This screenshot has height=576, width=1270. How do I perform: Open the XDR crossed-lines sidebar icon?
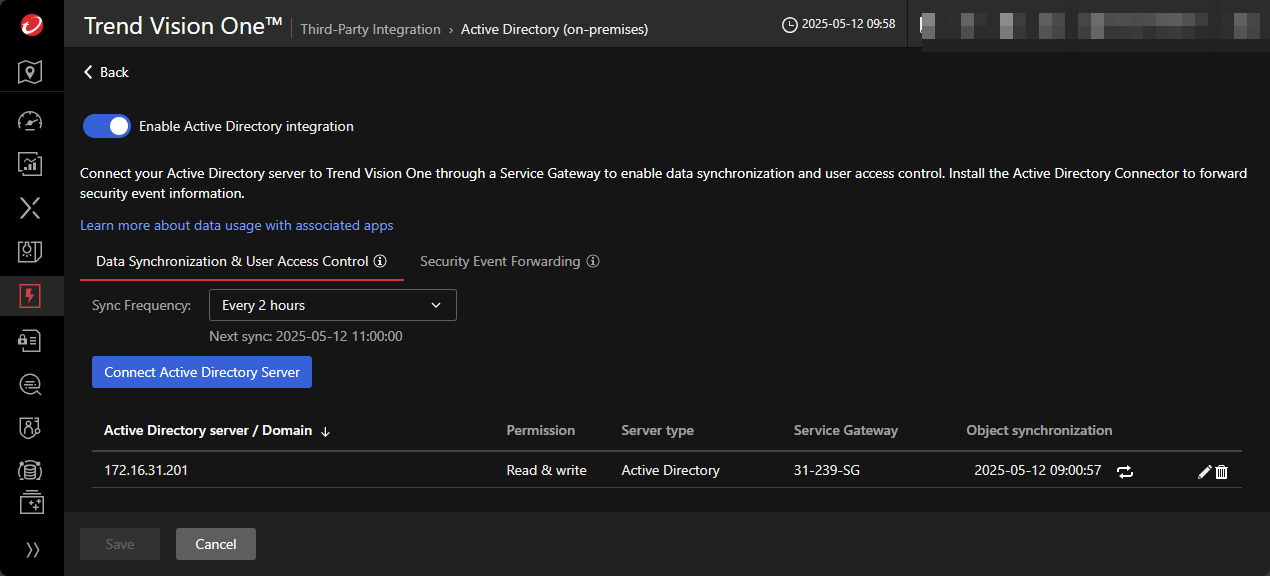tap(31, 207)
